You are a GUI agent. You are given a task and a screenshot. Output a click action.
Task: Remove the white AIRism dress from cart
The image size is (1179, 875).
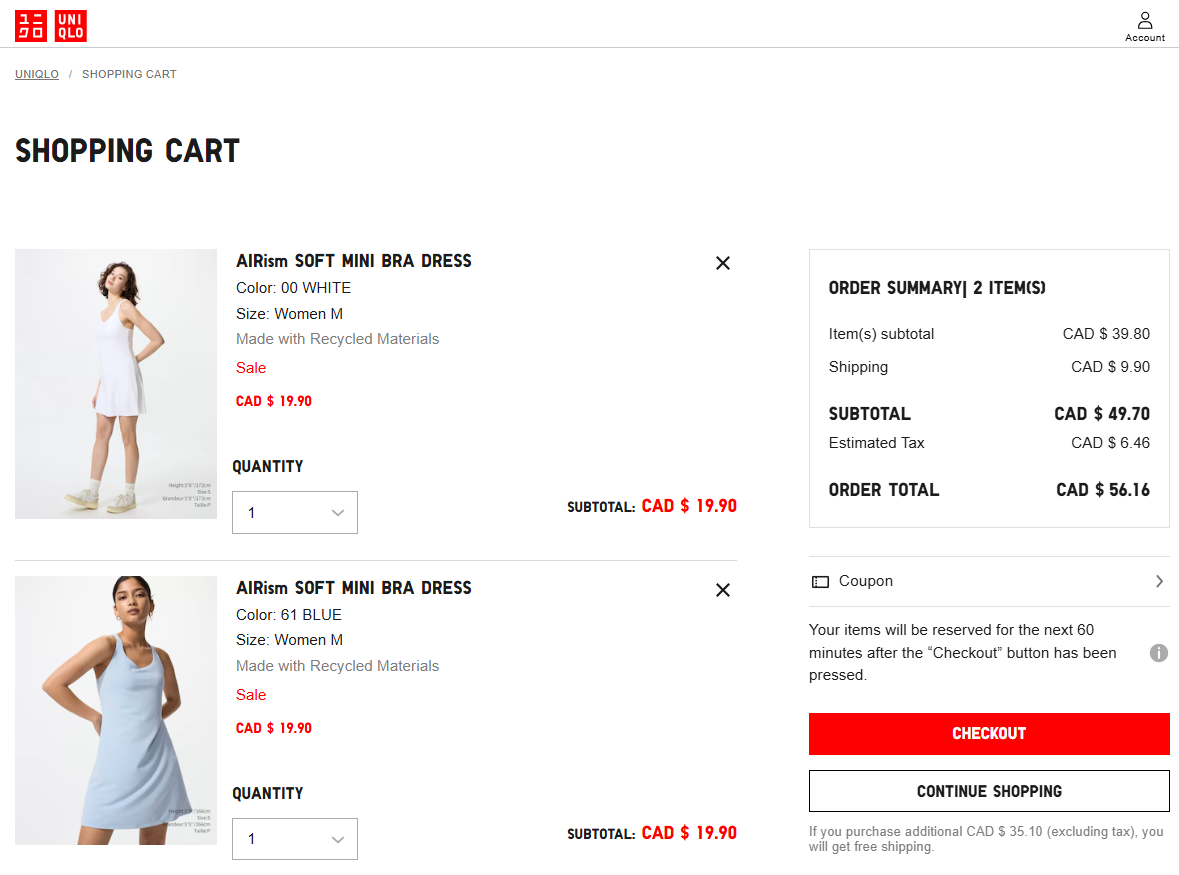(x=723, y=263)
